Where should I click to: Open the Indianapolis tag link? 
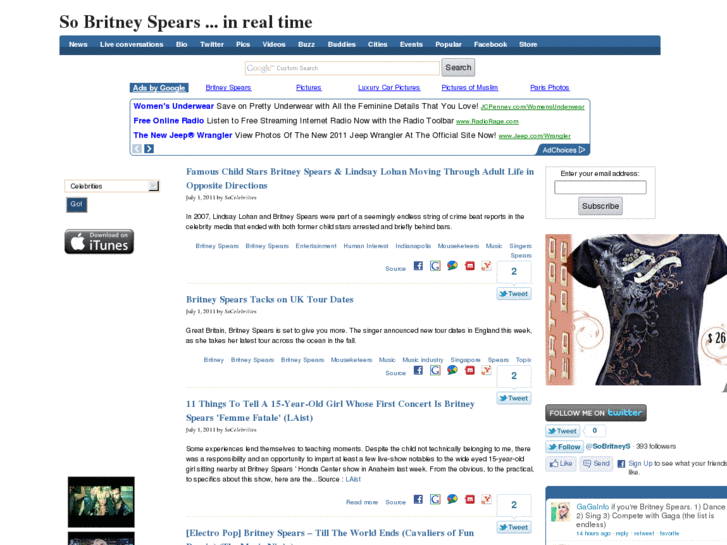[413, 246]
